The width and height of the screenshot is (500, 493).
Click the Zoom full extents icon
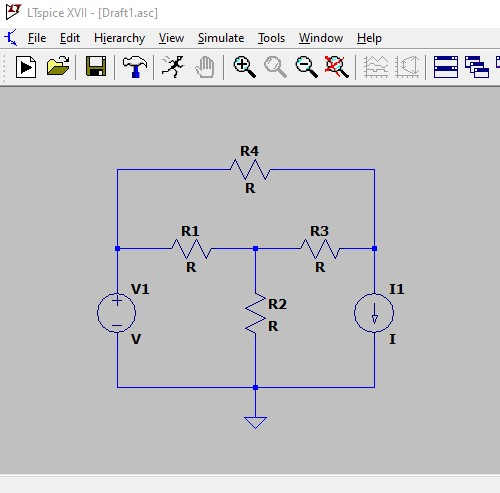tap(337, 67)
